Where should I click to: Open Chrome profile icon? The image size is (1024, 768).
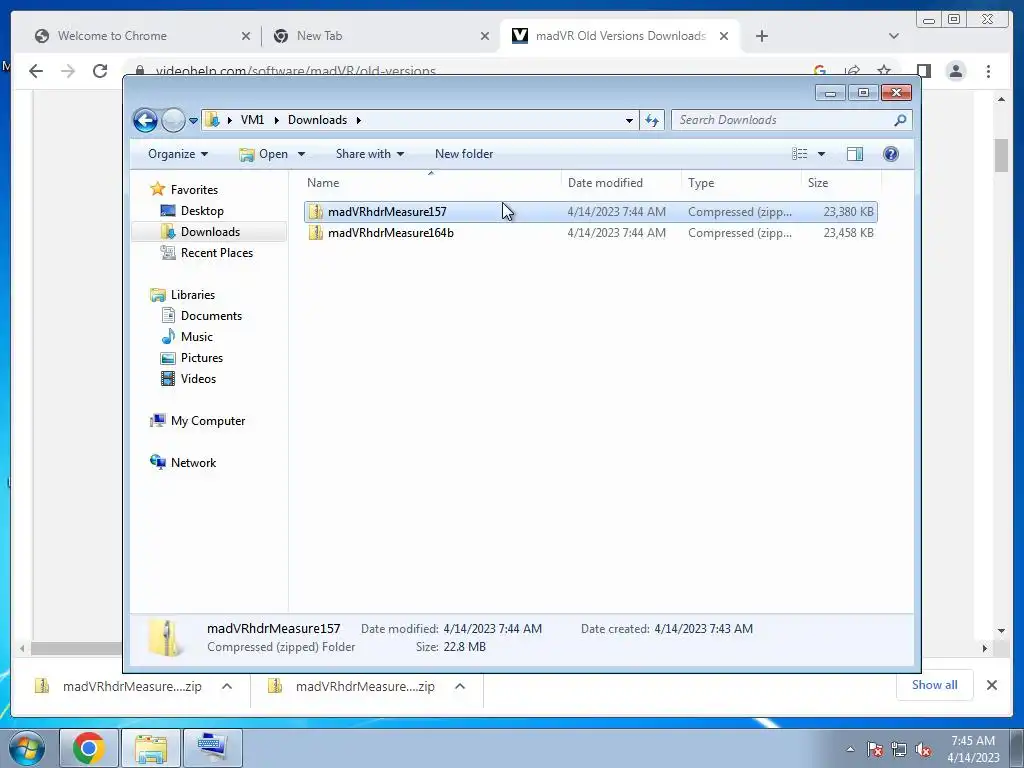tap(956, 71)
